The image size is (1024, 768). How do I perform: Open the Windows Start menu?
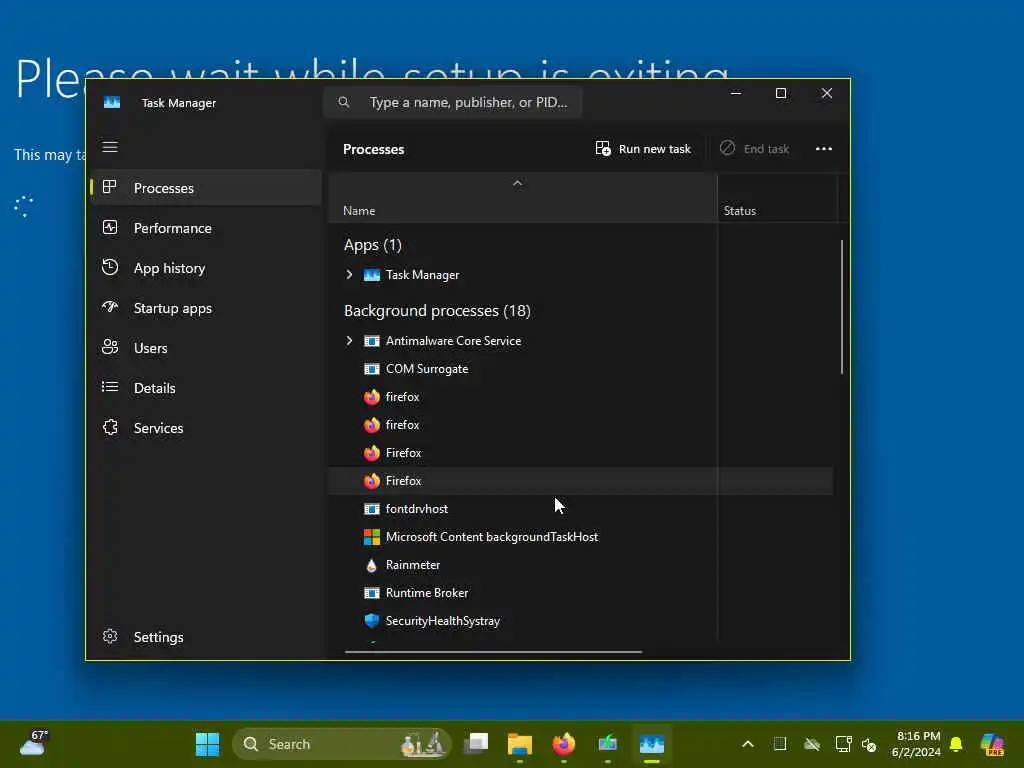click(208, 744)
